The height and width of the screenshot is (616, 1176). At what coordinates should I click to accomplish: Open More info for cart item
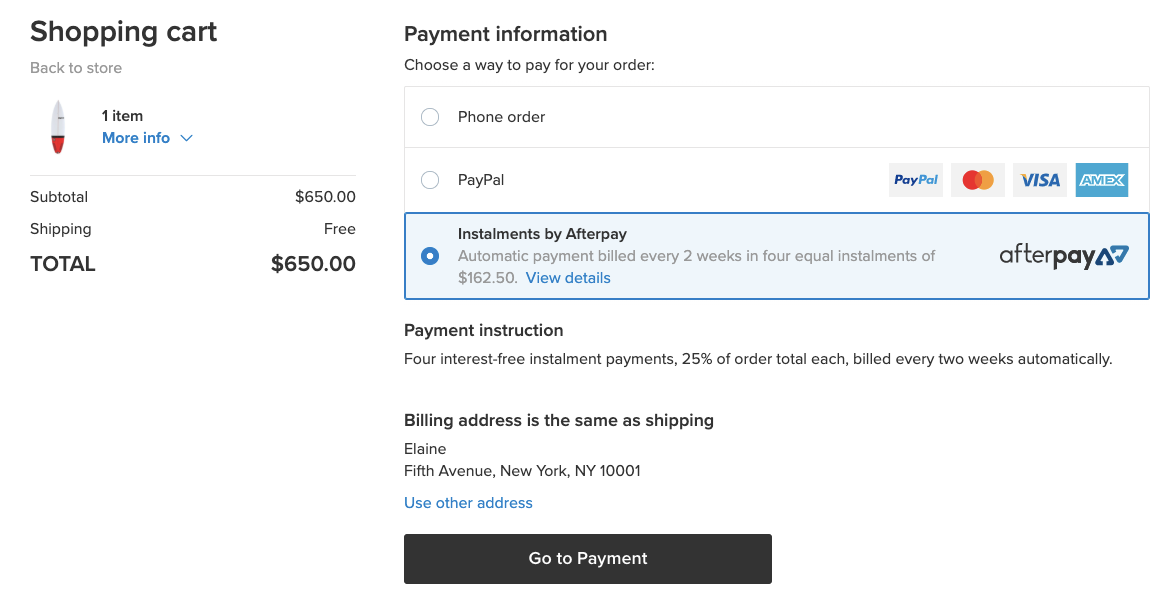[x=136, y=138]
